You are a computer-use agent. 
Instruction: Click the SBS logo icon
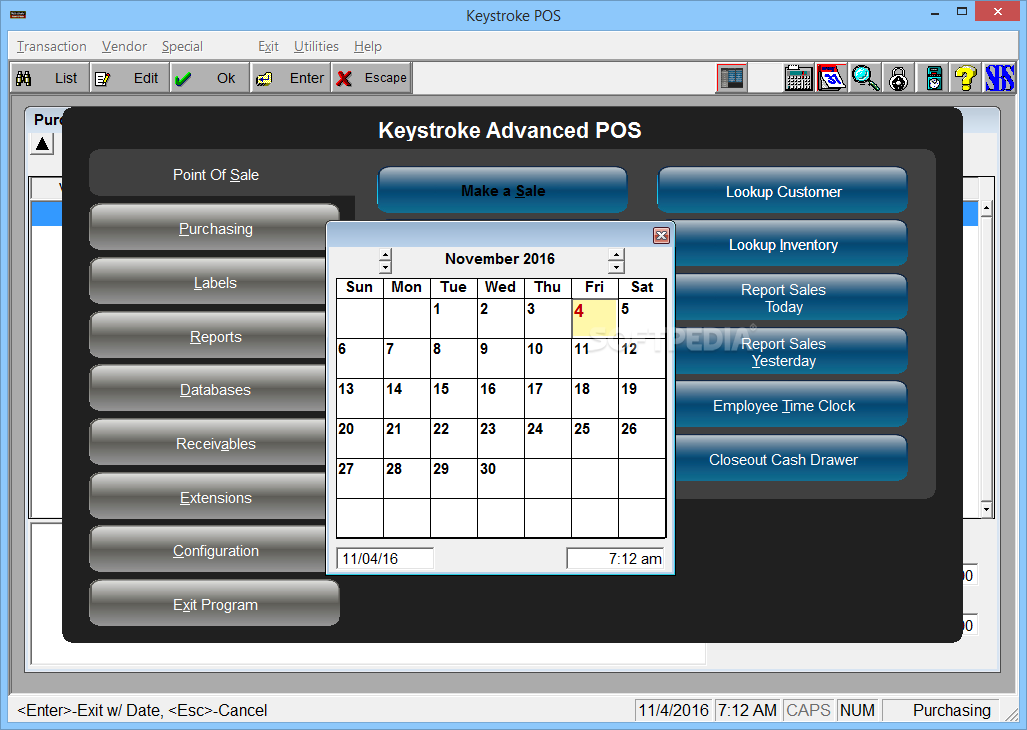pyautogui.click(x=999, y=78)
